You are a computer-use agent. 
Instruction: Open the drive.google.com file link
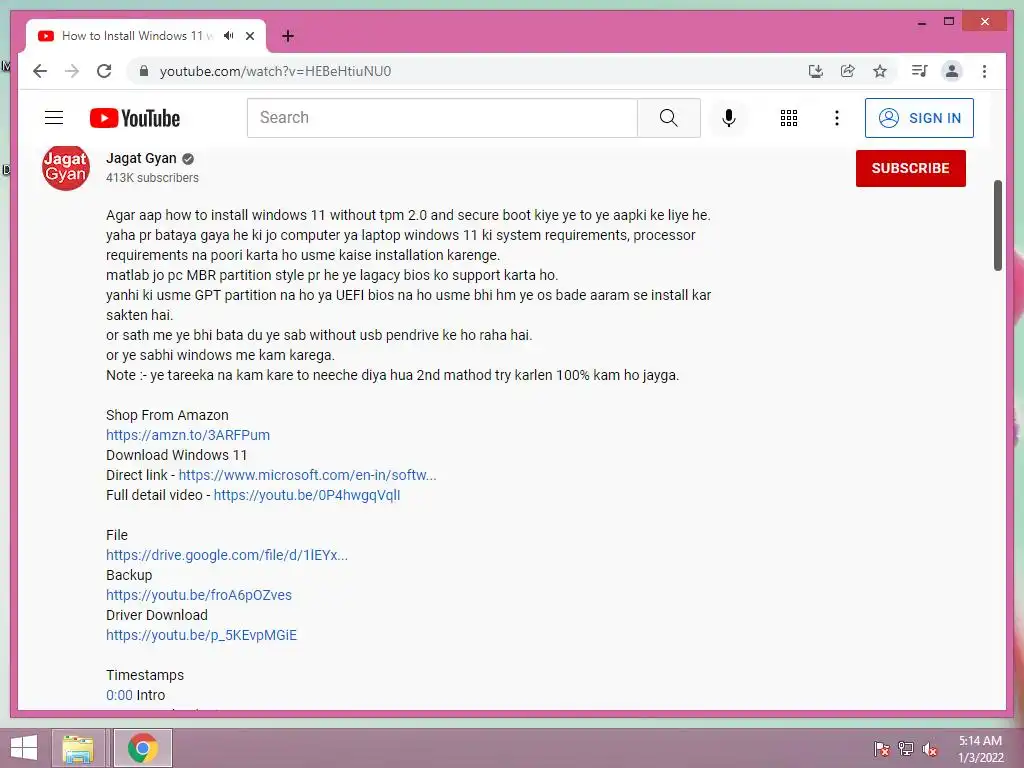tap(227, 555)
